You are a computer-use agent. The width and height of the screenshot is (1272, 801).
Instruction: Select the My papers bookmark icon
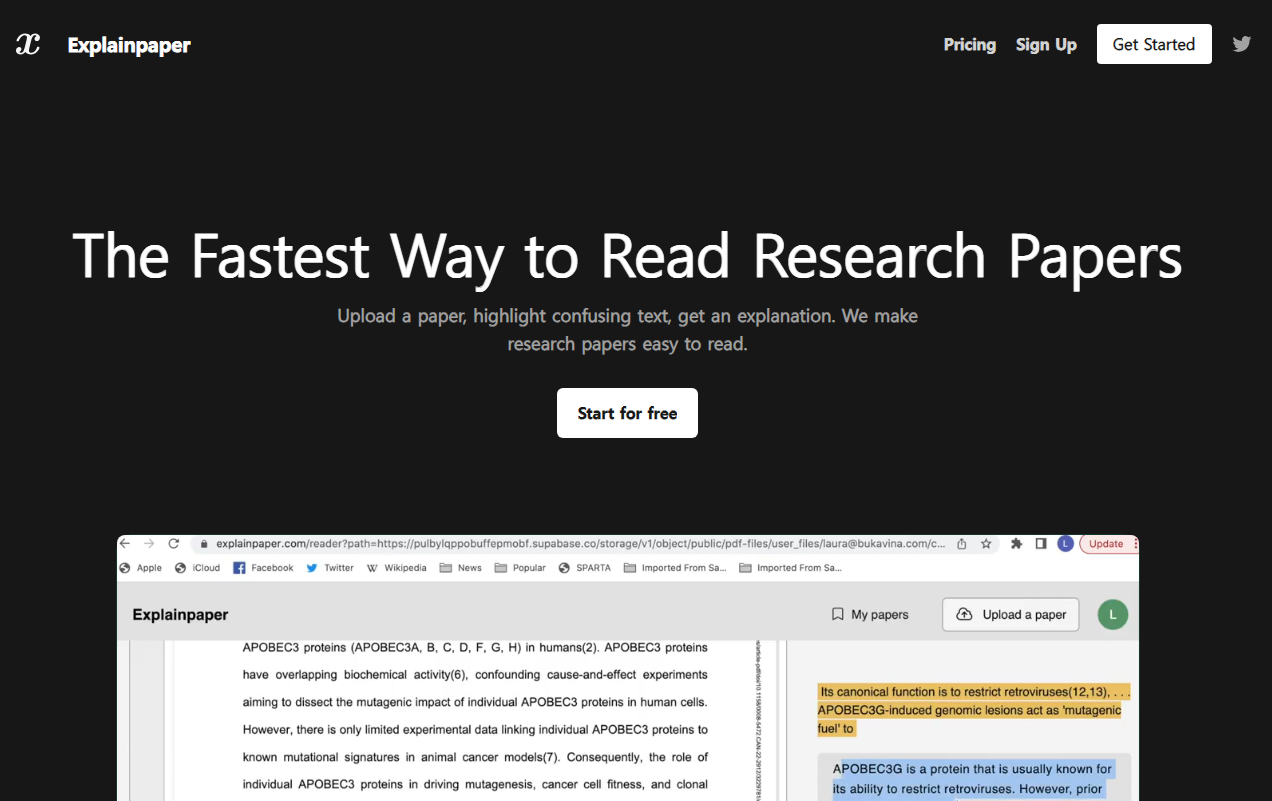838,614
